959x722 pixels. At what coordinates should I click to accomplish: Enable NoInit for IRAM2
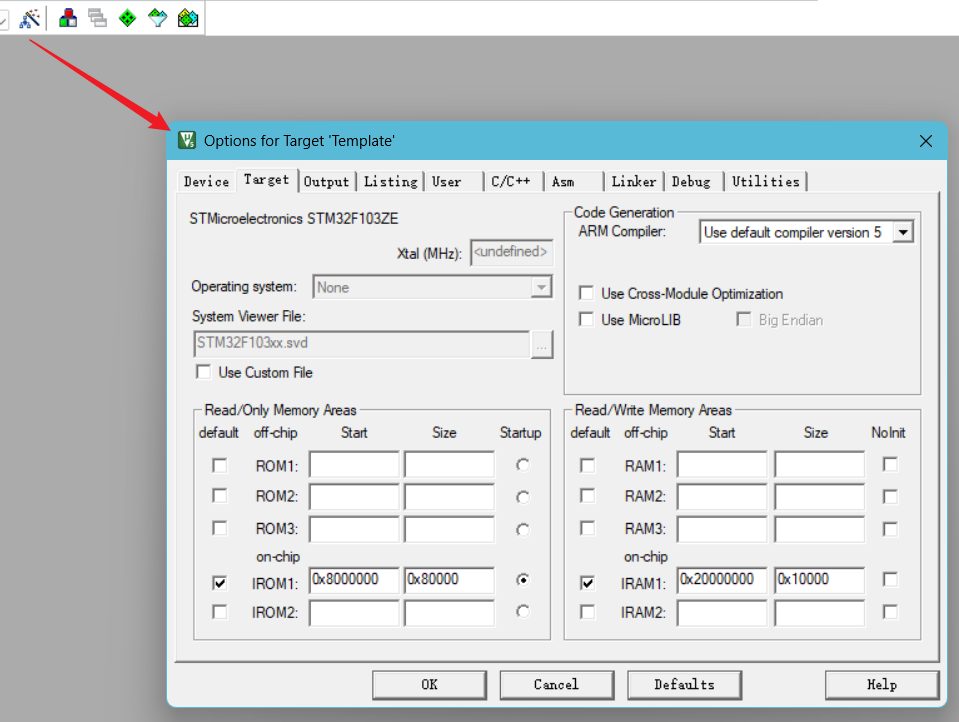tap(890, 612)
